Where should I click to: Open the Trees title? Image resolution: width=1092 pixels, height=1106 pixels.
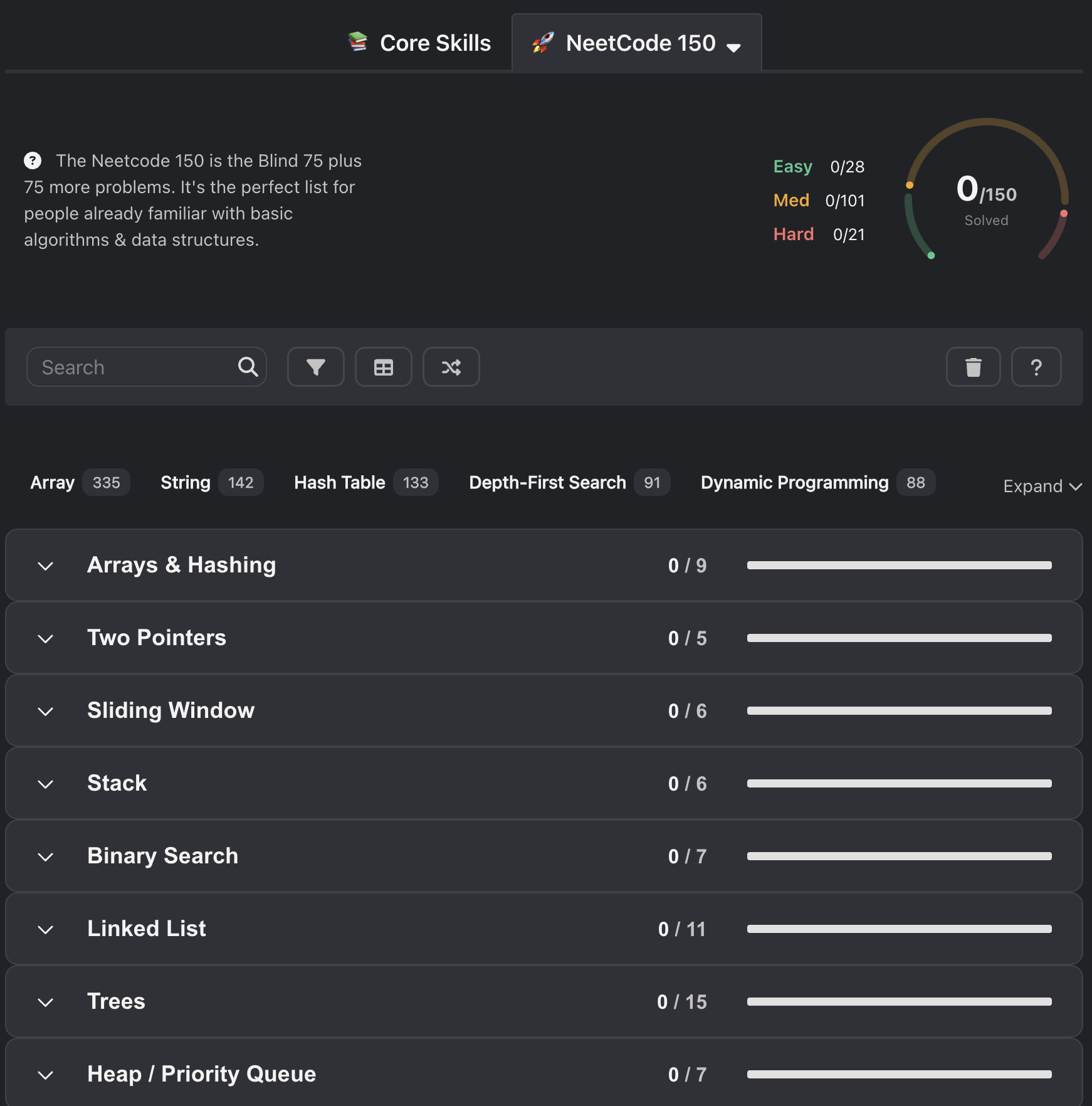coord(117,1001)
